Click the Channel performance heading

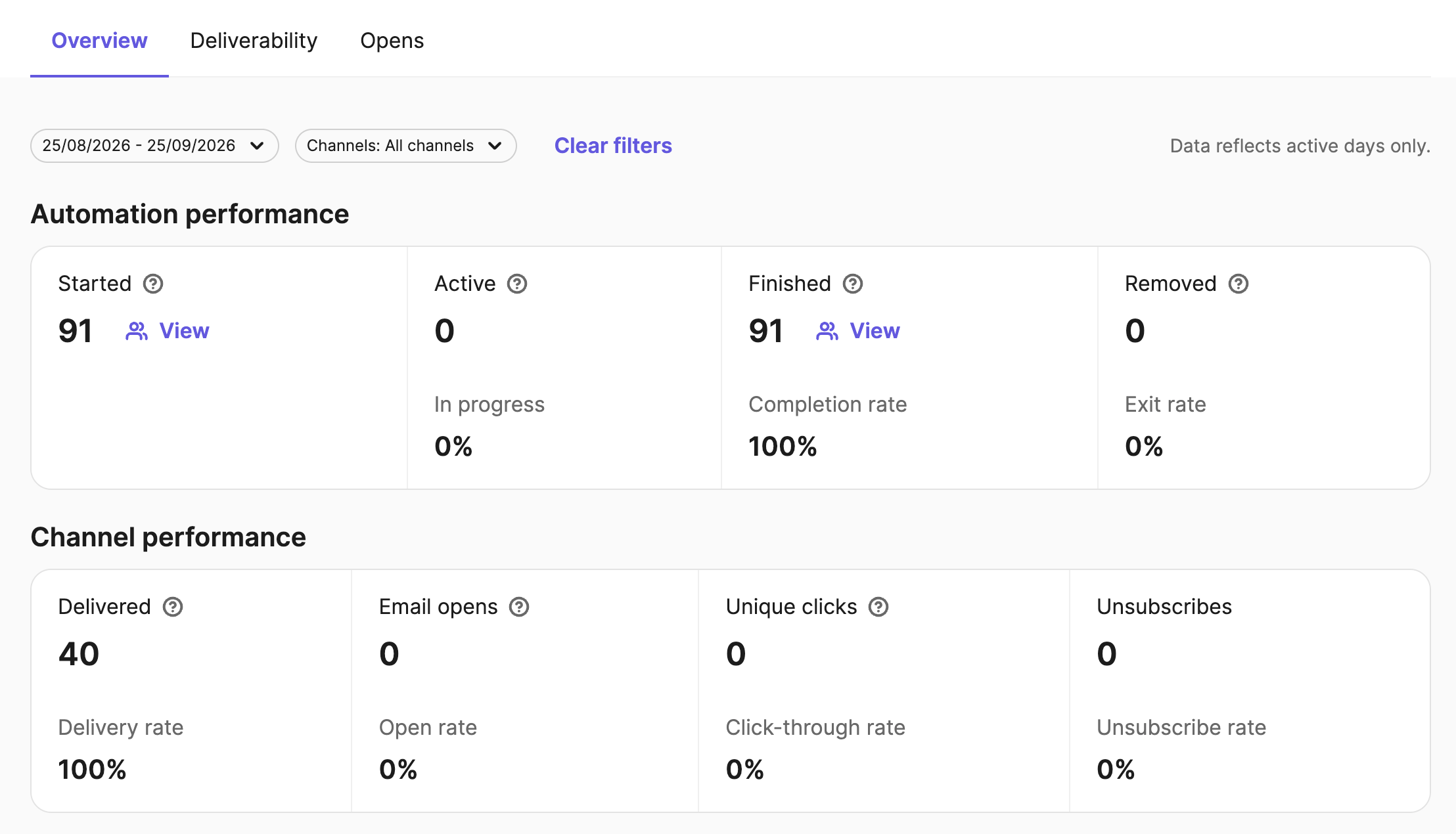[168, 537]
